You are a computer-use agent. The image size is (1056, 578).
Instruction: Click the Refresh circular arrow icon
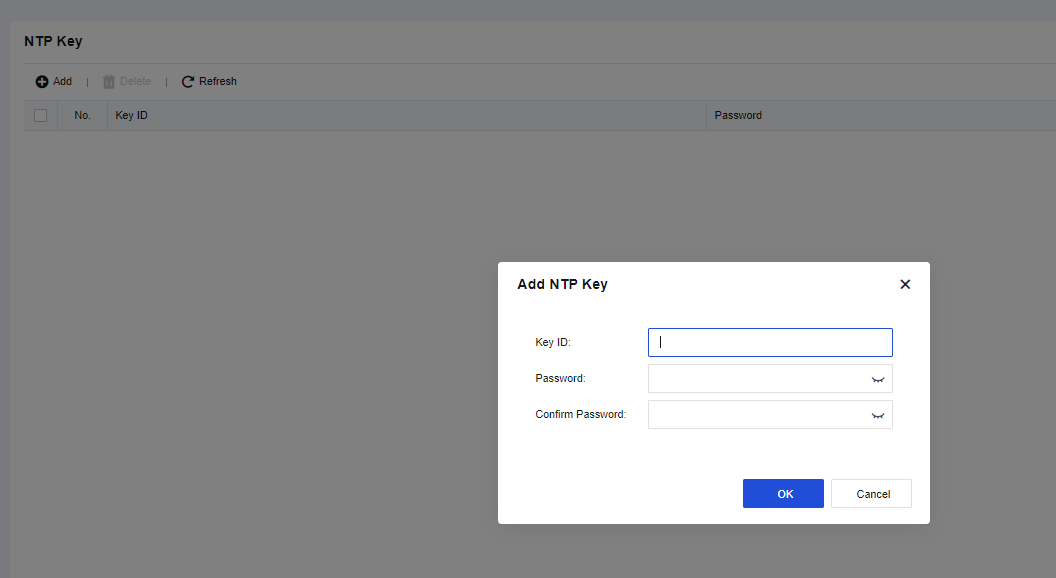pos(187,82)
